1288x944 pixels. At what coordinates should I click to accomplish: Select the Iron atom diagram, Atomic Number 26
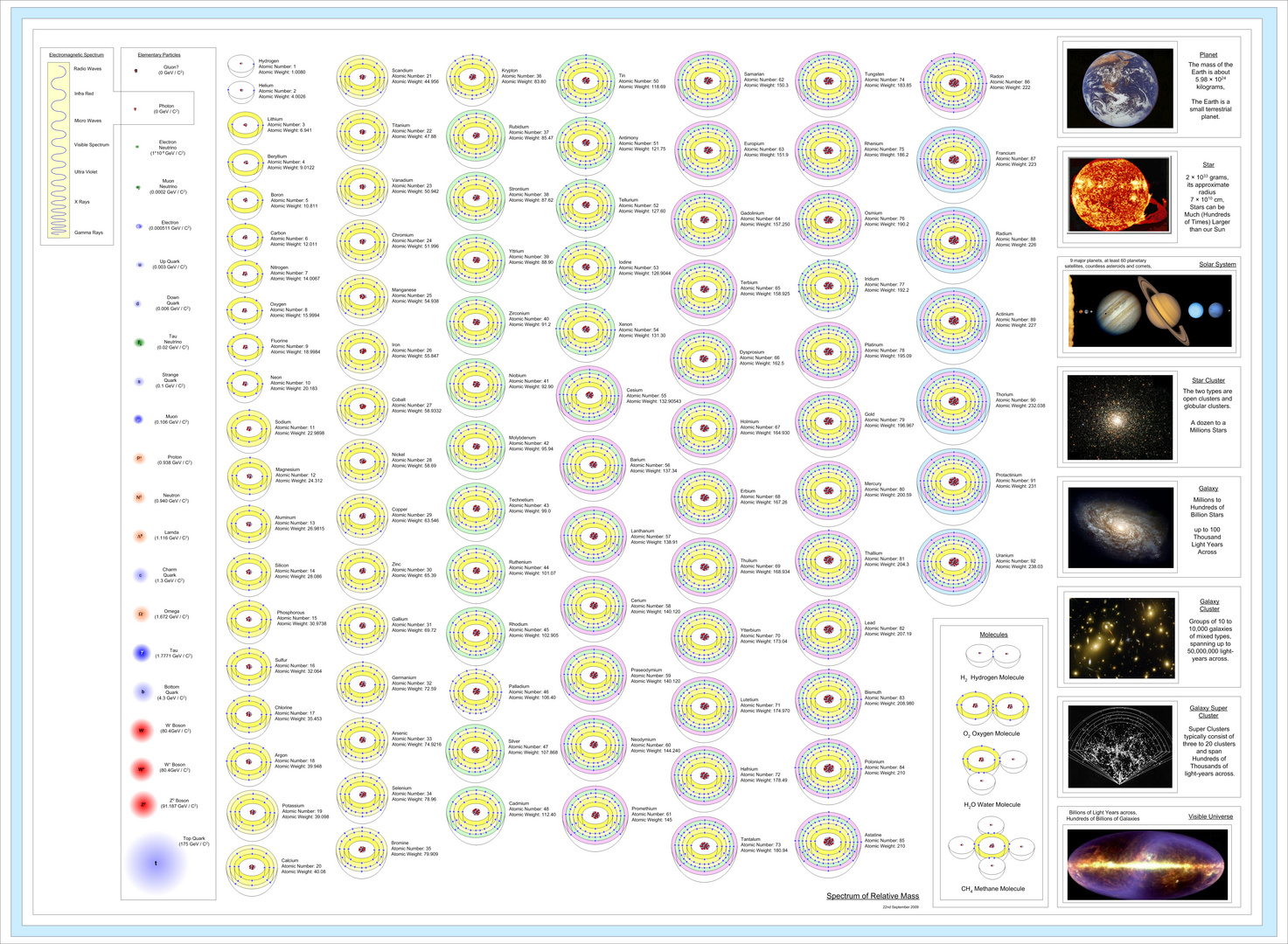[362, 352]
